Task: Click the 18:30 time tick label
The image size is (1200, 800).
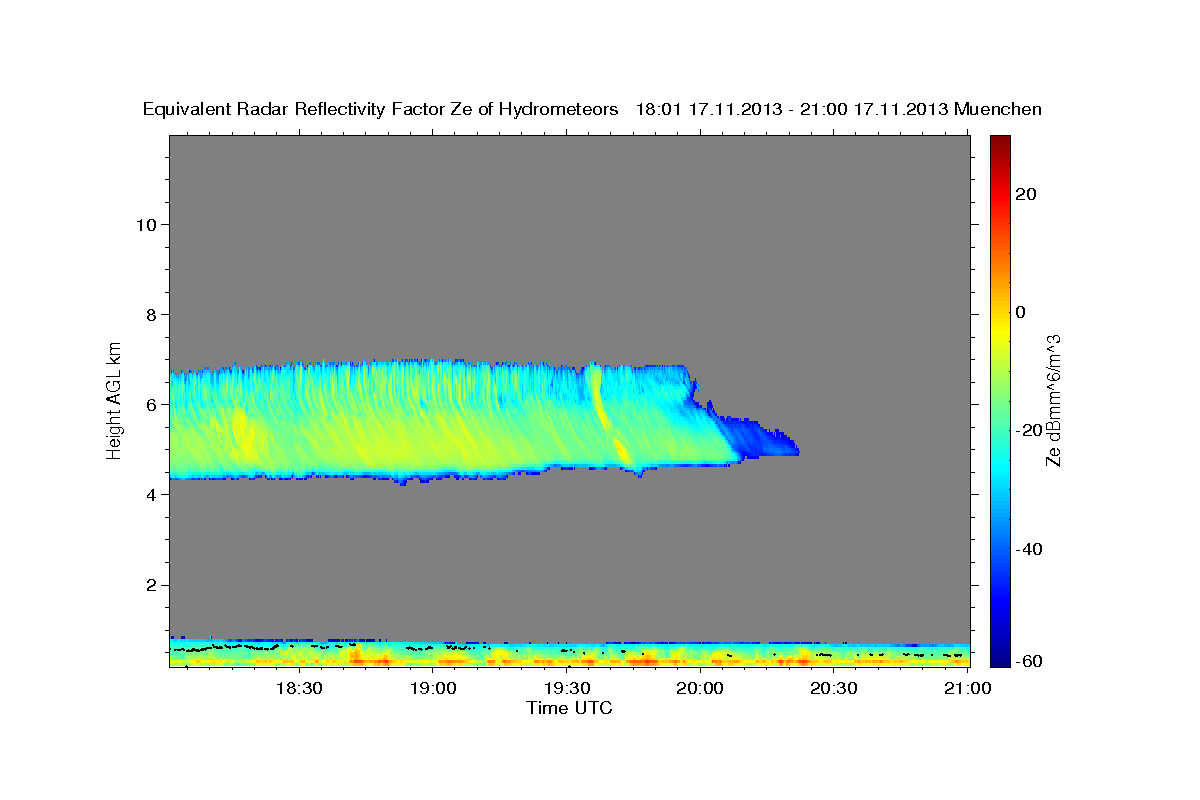Action: tap(301, 688)
